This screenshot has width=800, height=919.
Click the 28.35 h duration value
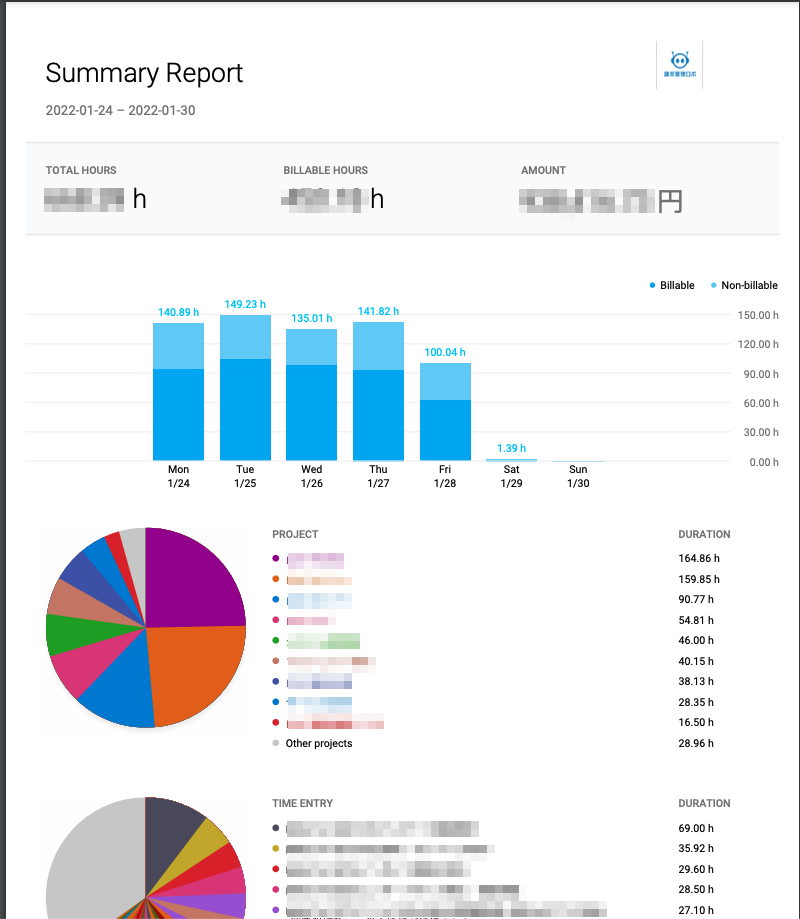(x=696, y=702)
